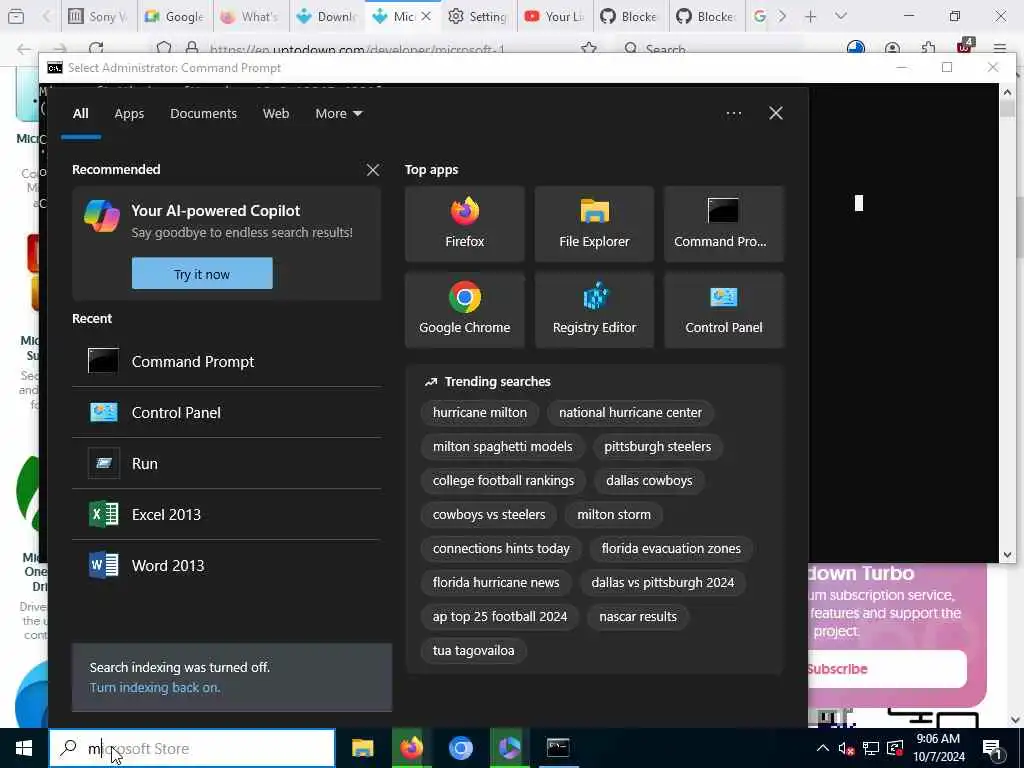Image resolution: width=1024 pixels, height=768 pixels.
Task: Select the Documents search tab
Action: [x=203, y=114]
